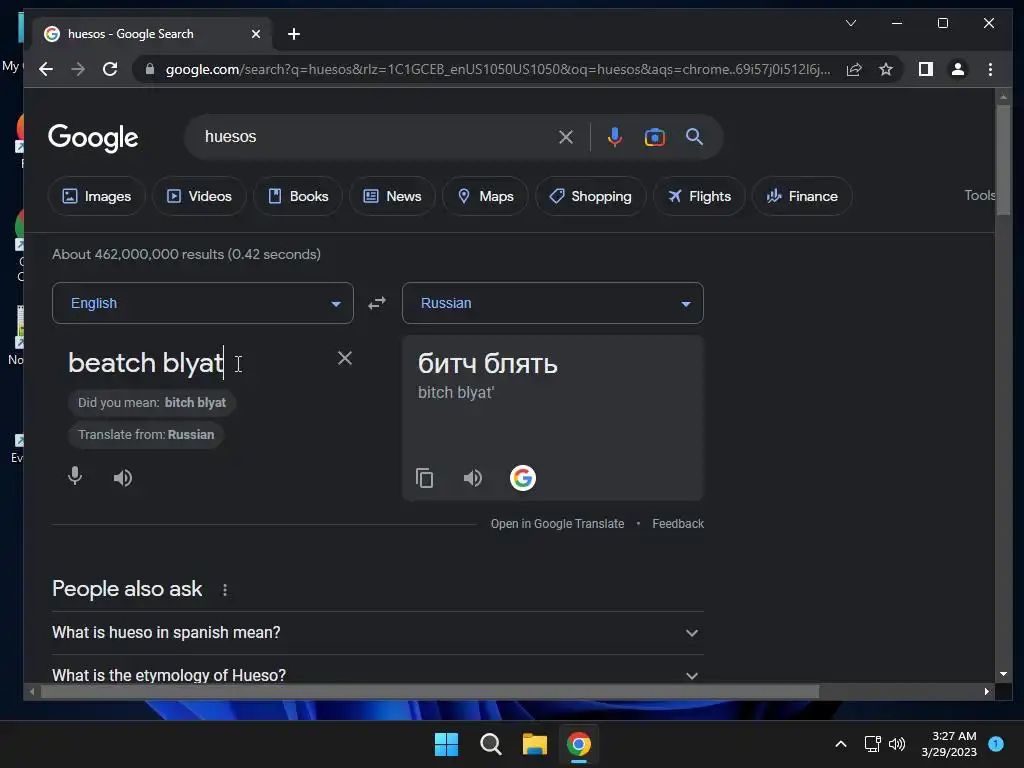Reload the current Google page
Image resolution: width=1024 pixels, height=768 pixels.
click(110, 69)
